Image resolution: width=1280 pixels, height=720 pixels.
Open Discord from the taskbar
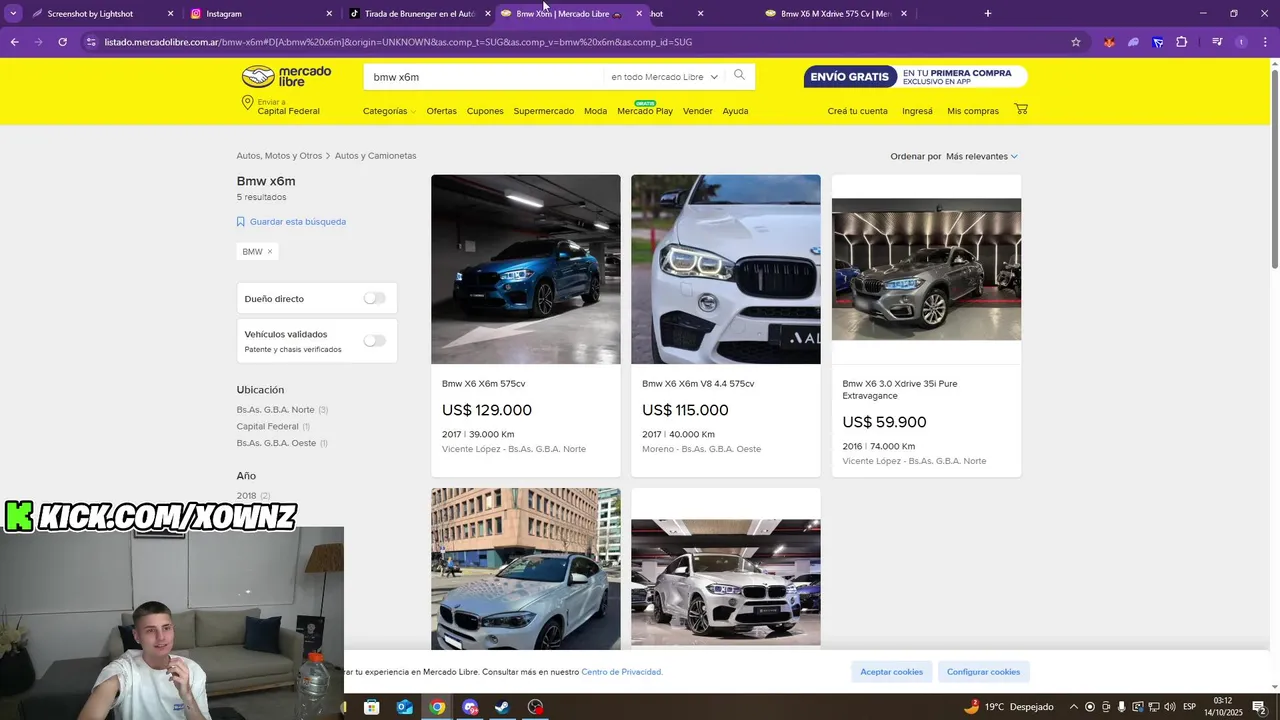click(470, 707)
